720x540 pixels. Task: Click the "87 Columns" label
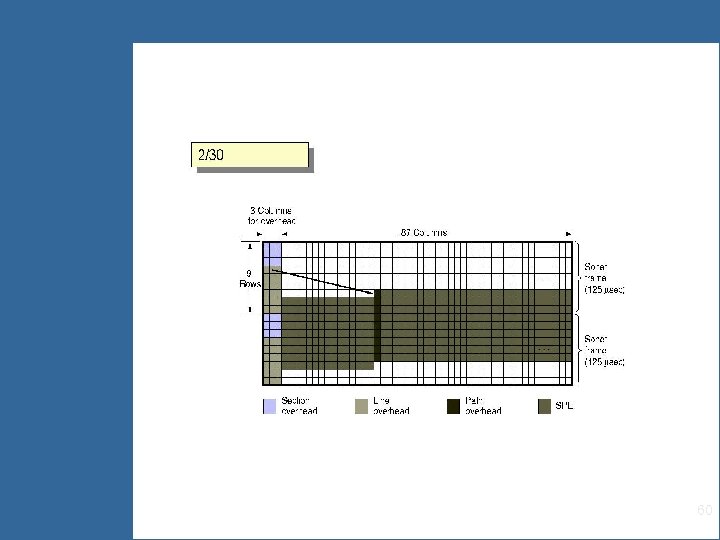[424, 233]
